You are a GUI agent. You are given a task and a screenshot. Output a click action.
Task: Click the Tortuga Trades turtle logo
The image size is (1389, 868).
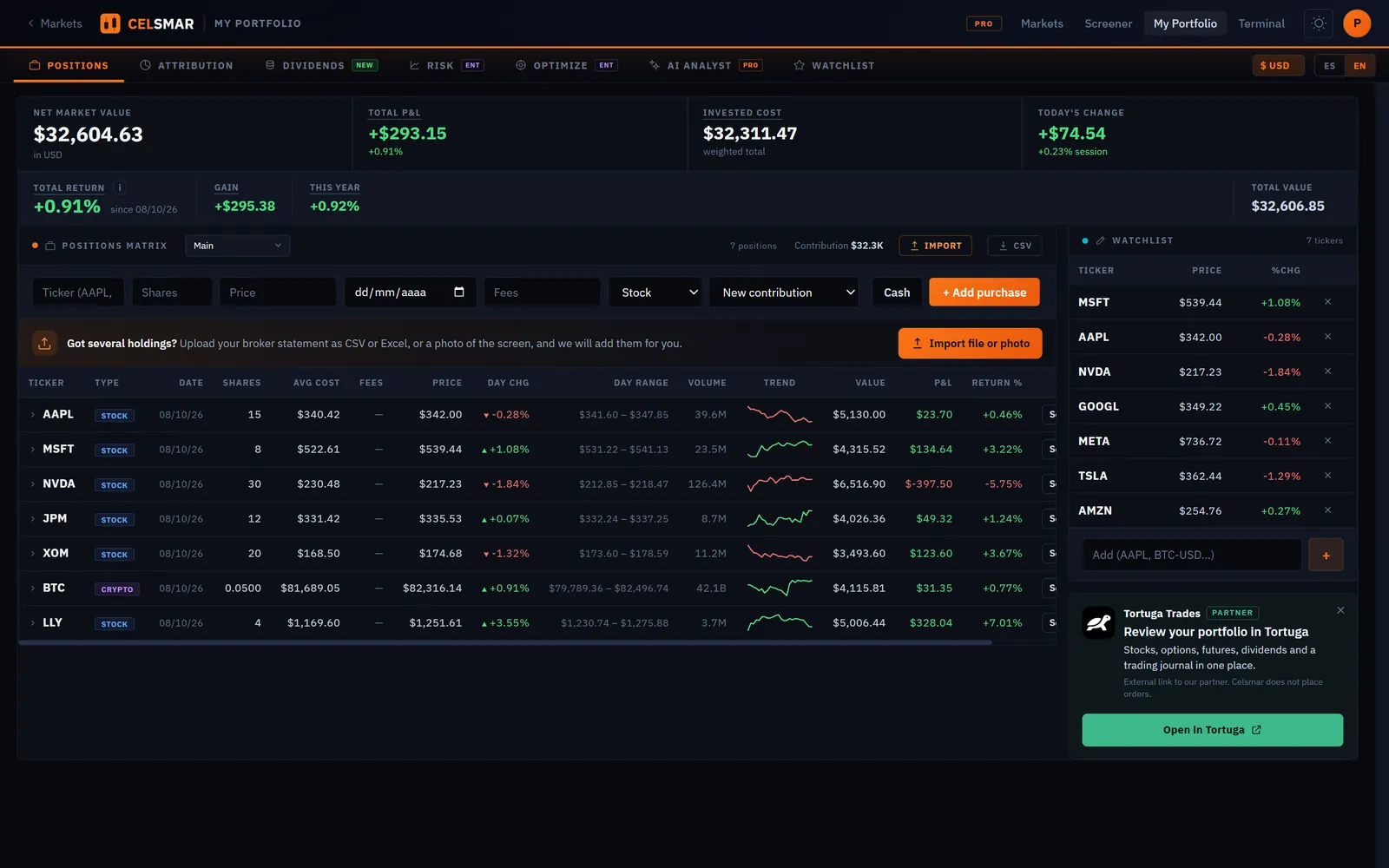click(1098, 622)
